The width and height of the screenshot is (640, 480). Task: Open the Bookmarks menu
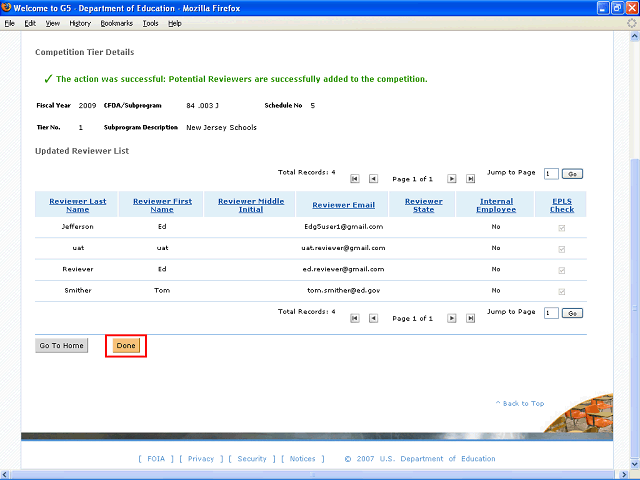click(117, 23)
